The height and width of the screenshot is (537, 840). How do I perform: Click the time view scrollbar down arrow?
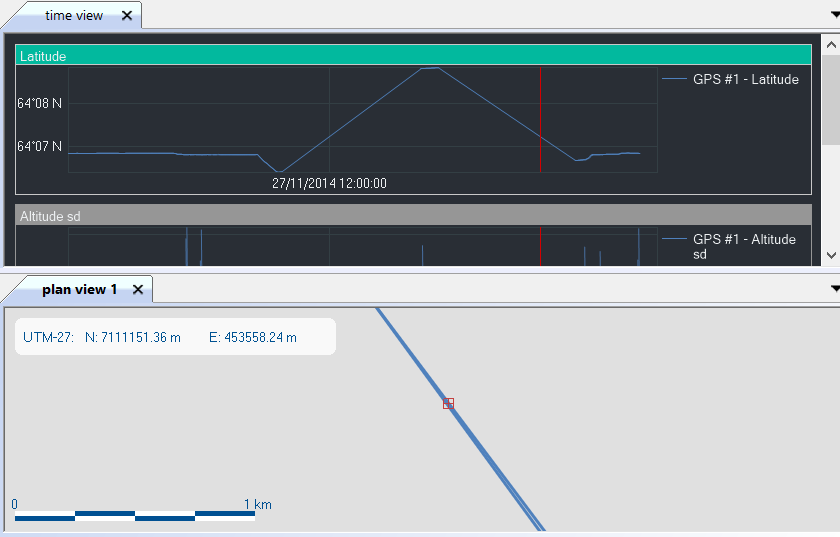point(830,256)
